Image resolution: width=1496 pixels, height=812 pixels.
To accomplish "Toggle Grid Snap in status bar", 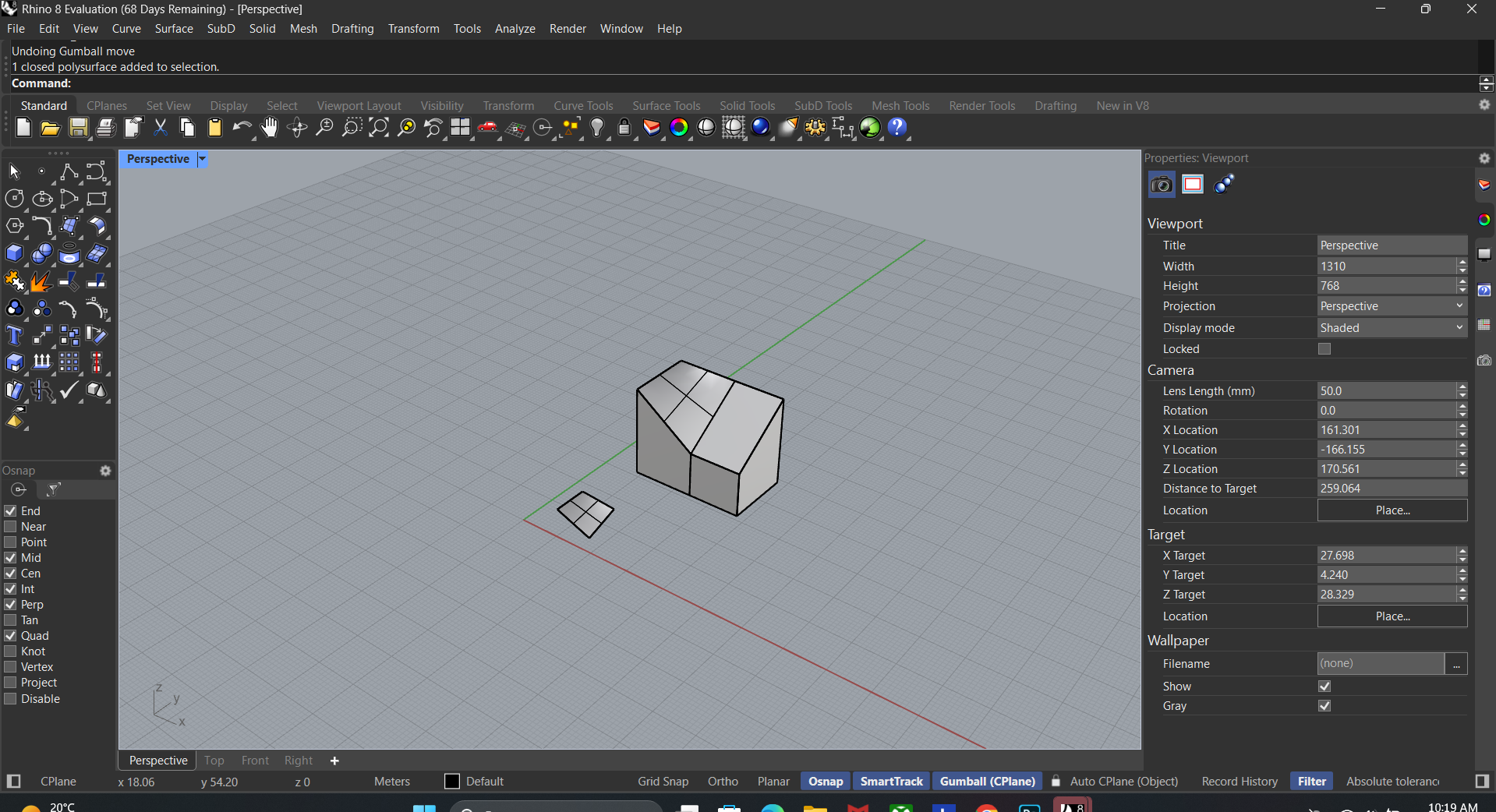I will coord(663,782).
